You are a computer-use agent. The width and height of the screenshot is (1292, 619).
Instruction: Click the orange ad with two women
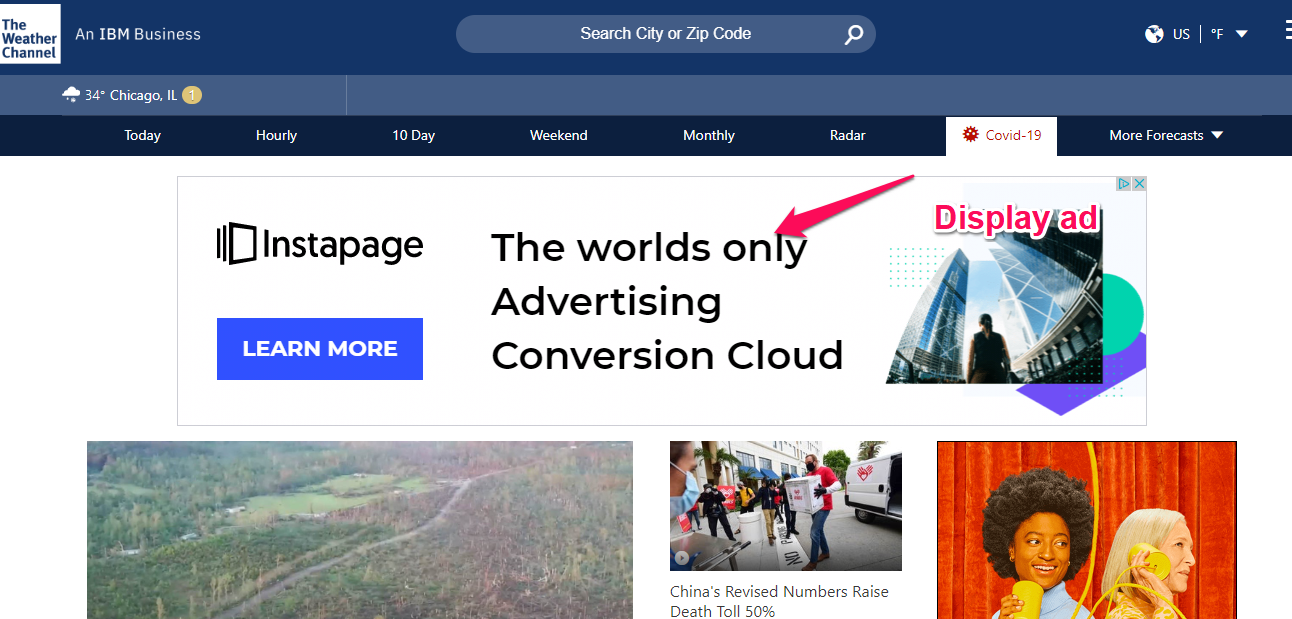coord(1087,530)
